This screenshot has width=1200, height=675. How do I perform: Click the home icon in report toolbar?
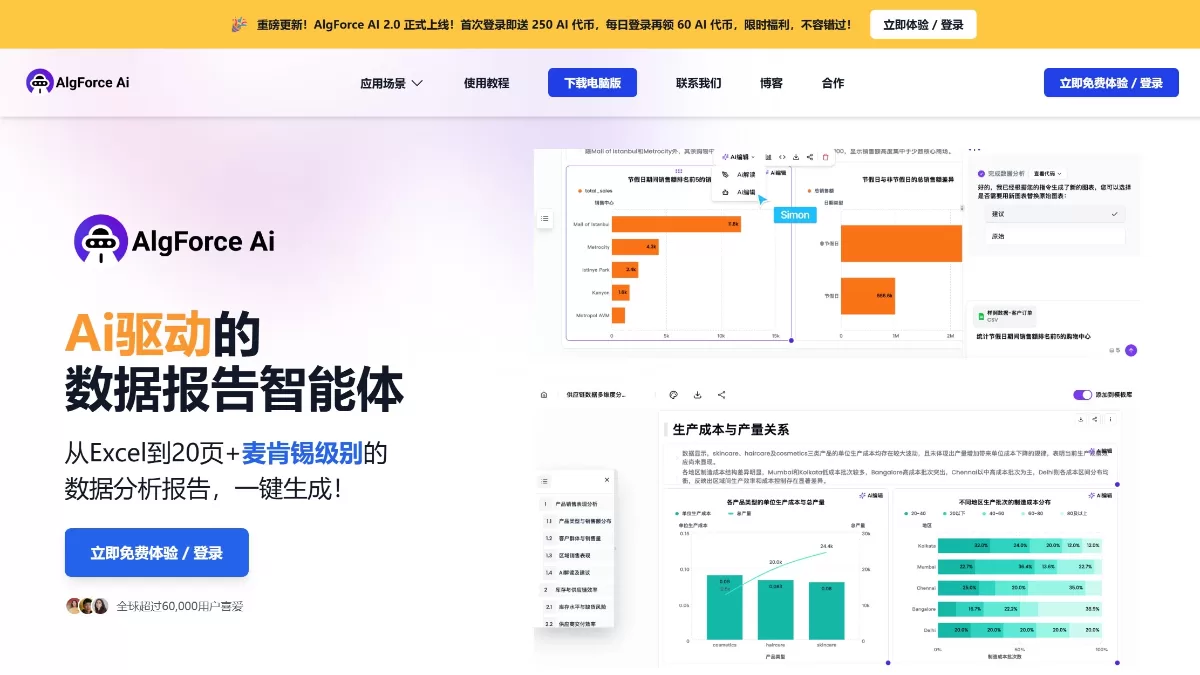(544, 395)
